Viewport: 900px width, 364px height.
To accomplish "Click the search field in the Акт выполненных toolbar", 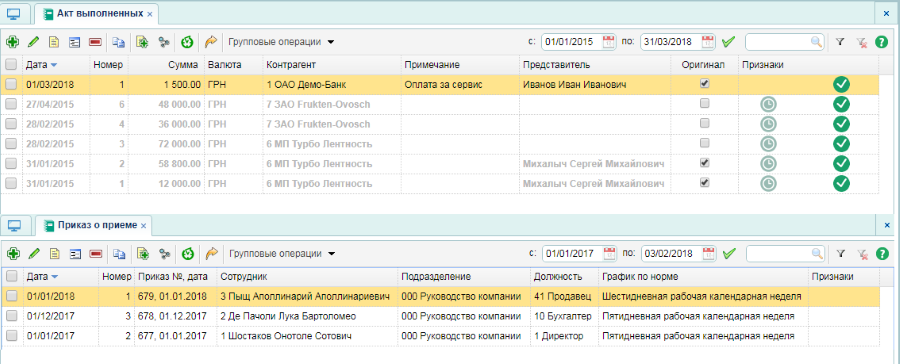I will point(784,41).
